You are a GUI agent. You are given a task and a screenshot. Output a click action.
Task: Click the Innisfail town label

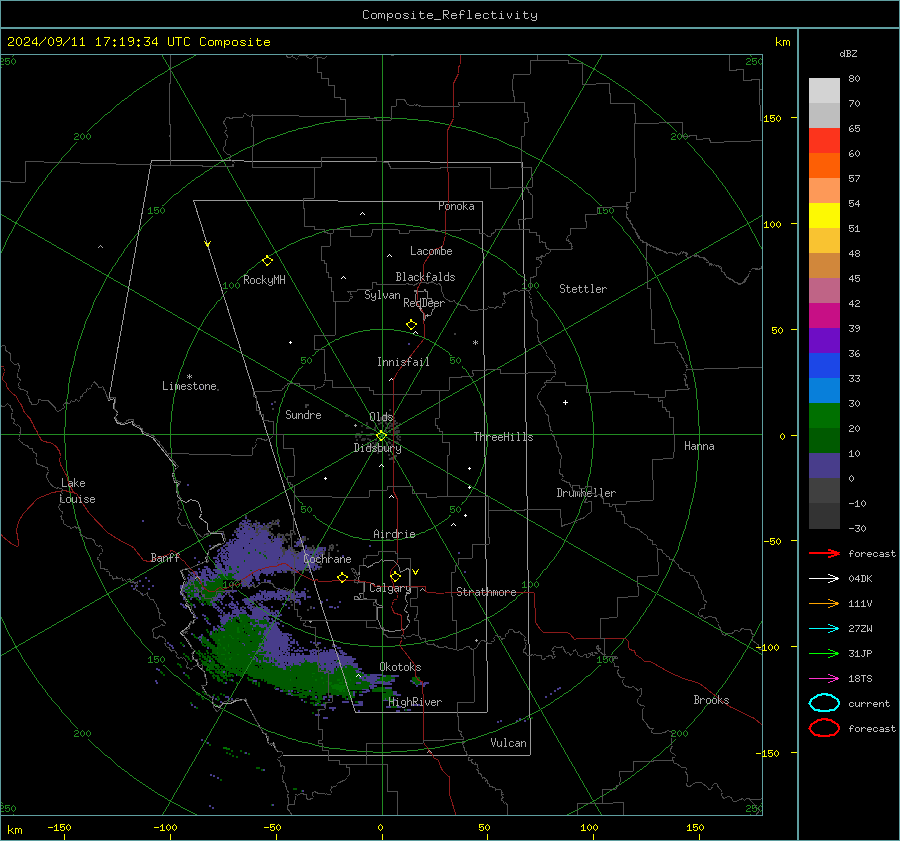point(403,362)
